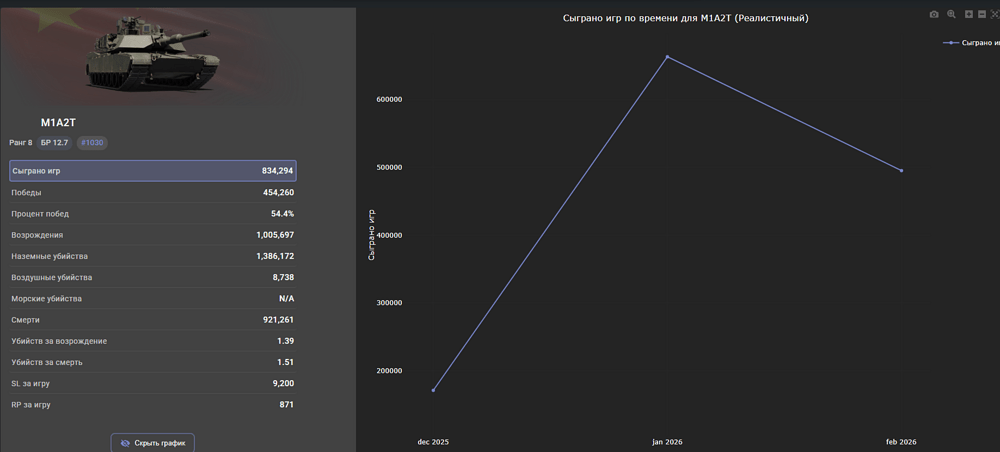The width and height of the screenshot is (1000, 452).
Task: Click the autoscale icon in chart toolbar
Action: pos(994,15)
